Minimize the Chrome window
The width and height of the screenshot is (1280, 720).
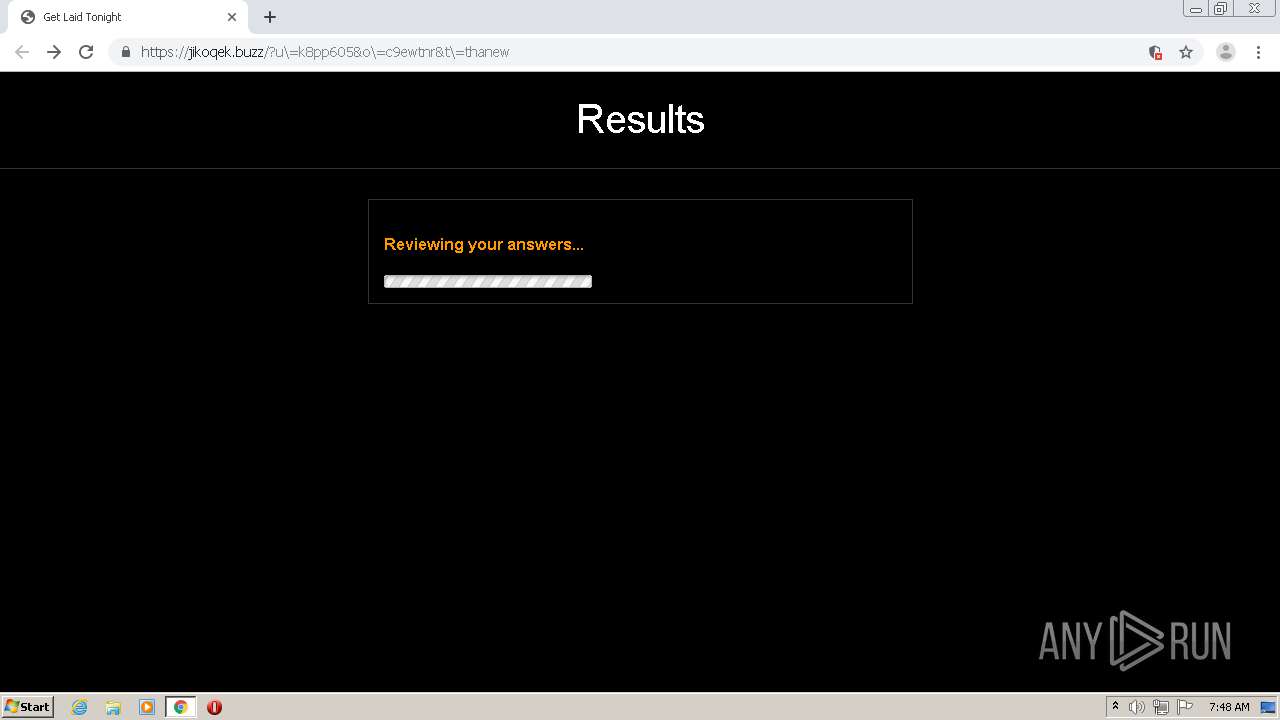pyautogui.click(x=1195, y=9)
